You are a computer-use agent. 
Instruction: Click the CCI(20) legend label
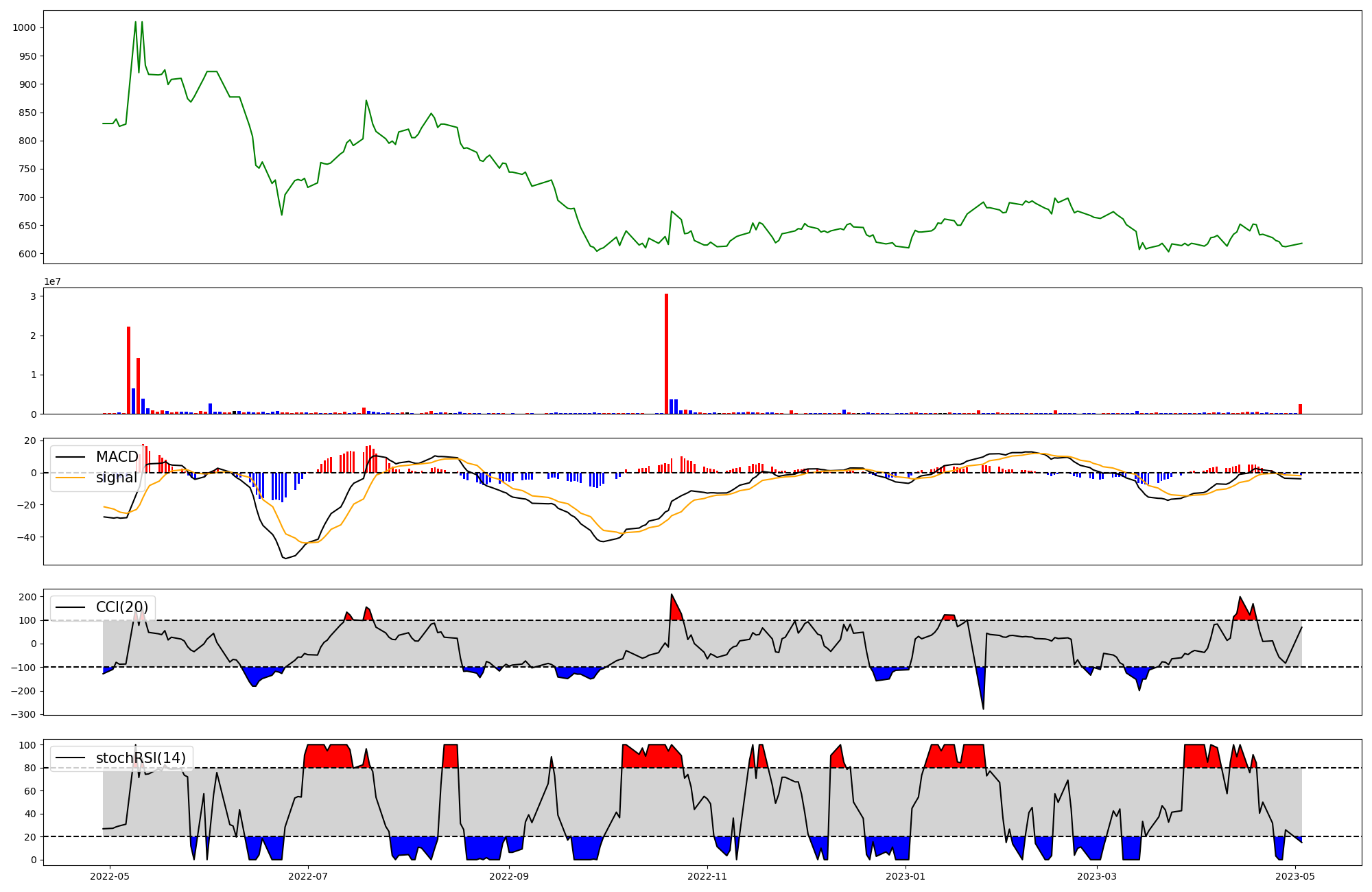pyautogui.click(x=121, y=607)
